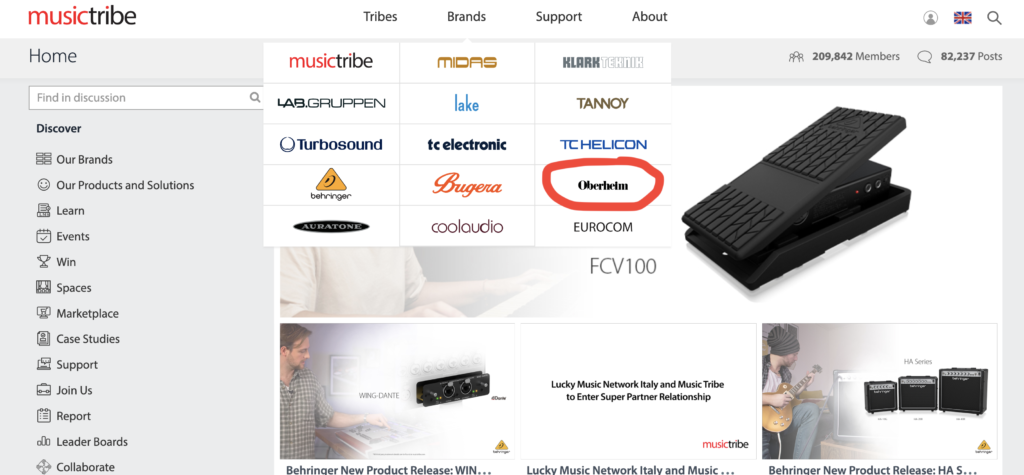Click the Our Brands sidebar icon

coord(44,159)
